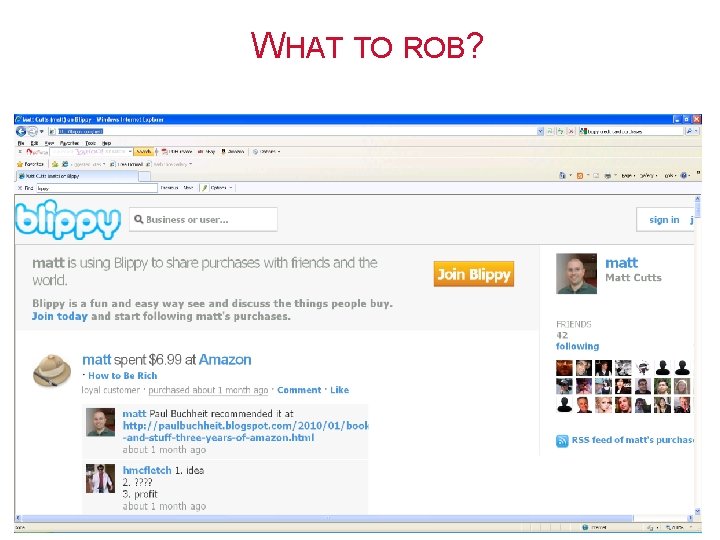Click the browser Forward arrow button
This screenshot has width=720, height=540.
pyautogui.click(x=32, y=132)
